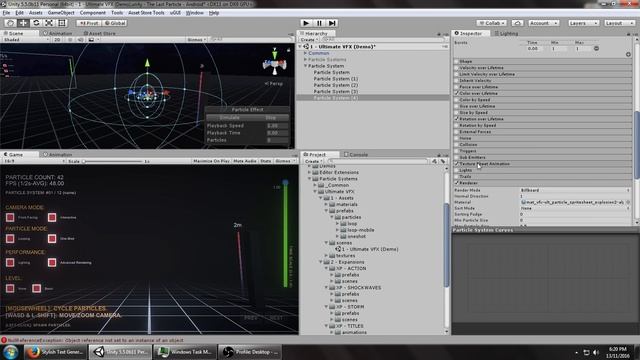Toggle Advanced Rendering performance box
640x360 pixels.
coord(52,262)
